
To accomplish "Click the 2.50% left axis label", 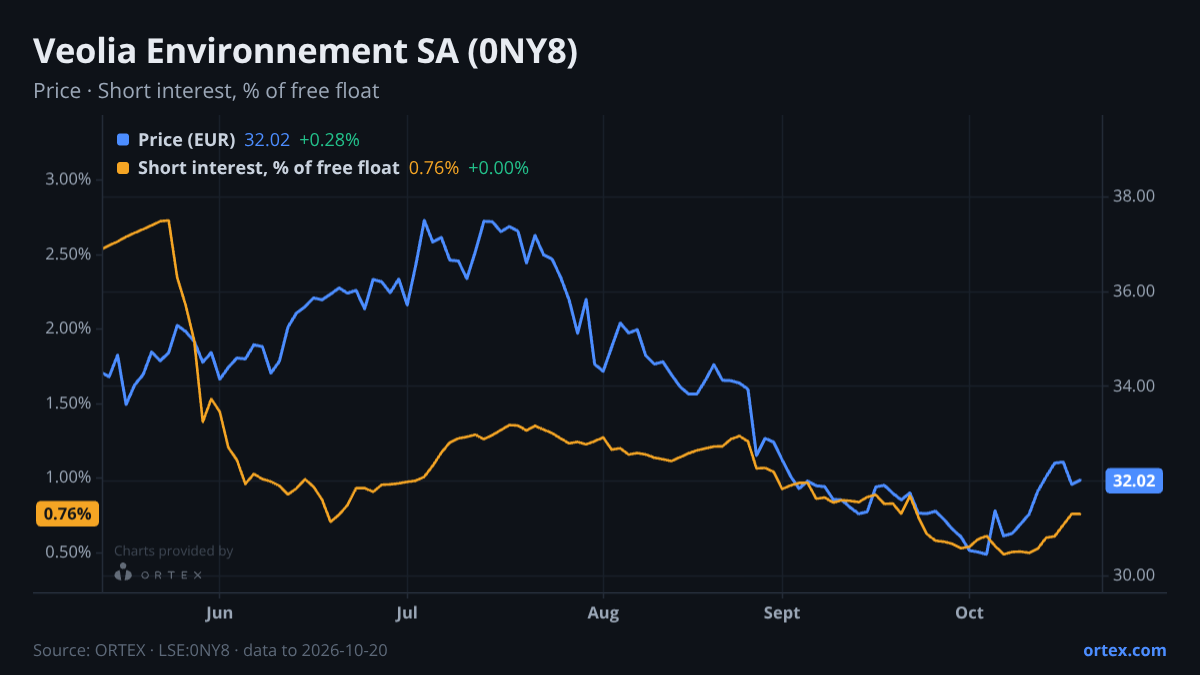I will (x=69, y=254).
